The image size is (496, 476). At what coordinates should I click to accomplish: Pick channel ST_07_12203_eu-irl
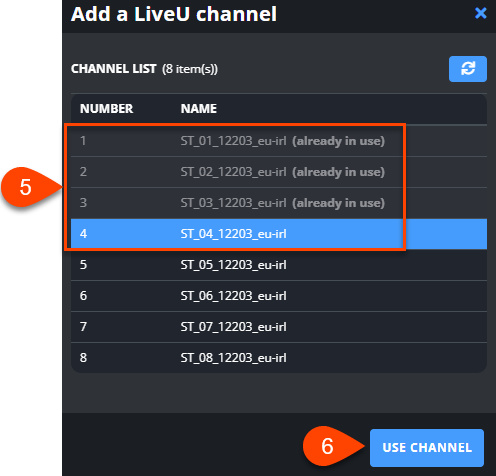point(279,327)
